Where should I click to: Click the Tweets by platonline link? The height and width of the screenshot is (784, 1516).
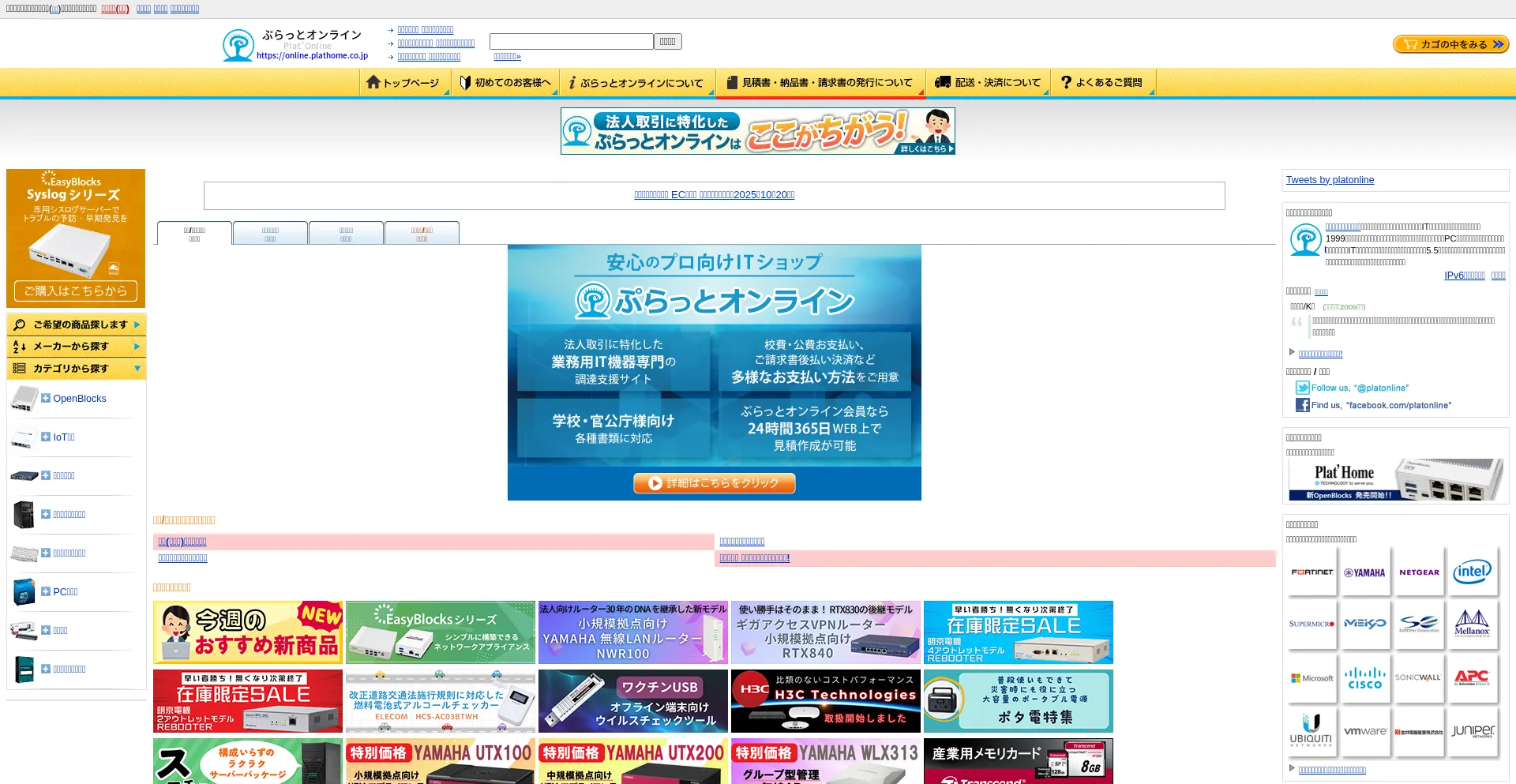click(x=1330, y=180)
